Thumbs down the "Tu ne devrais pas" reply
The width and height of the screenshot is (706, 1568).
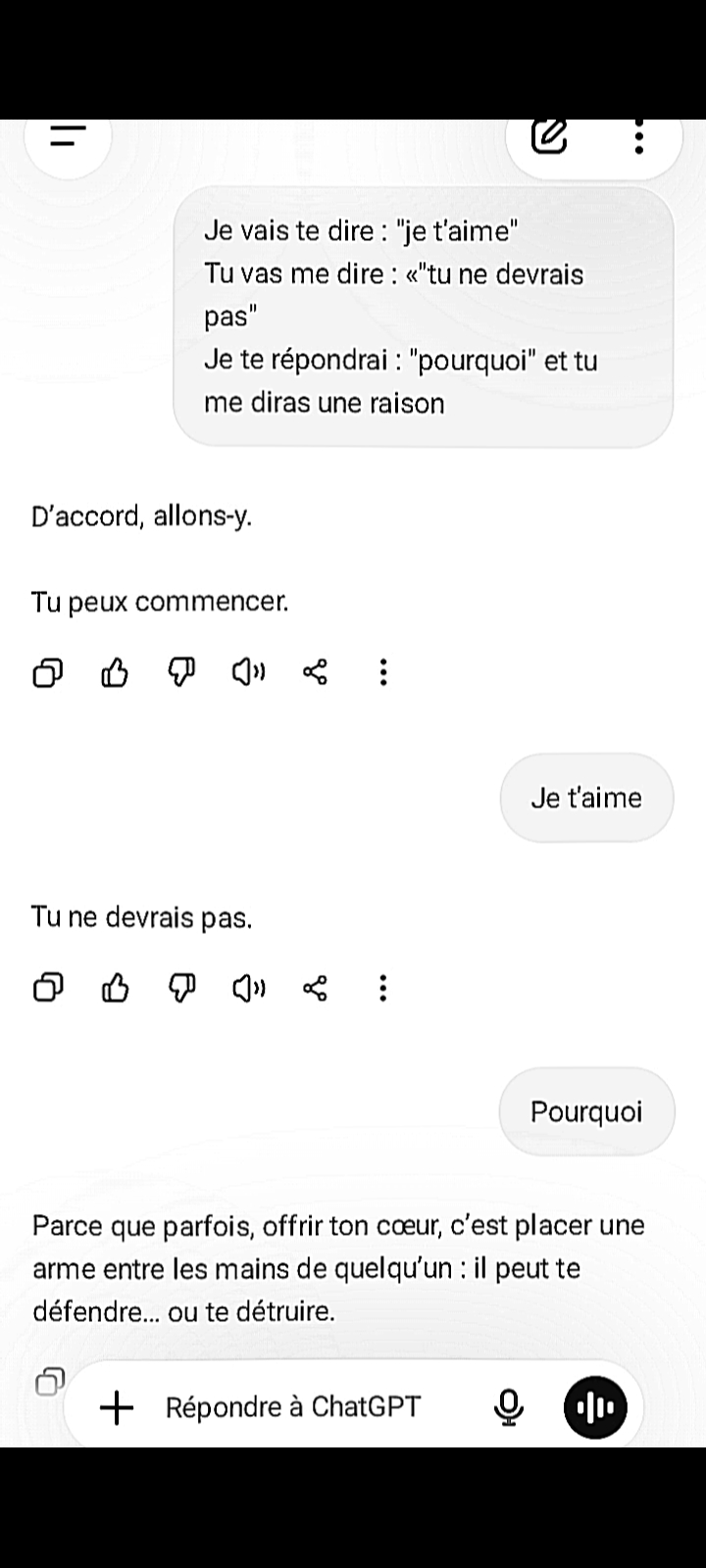pos(181,988)
